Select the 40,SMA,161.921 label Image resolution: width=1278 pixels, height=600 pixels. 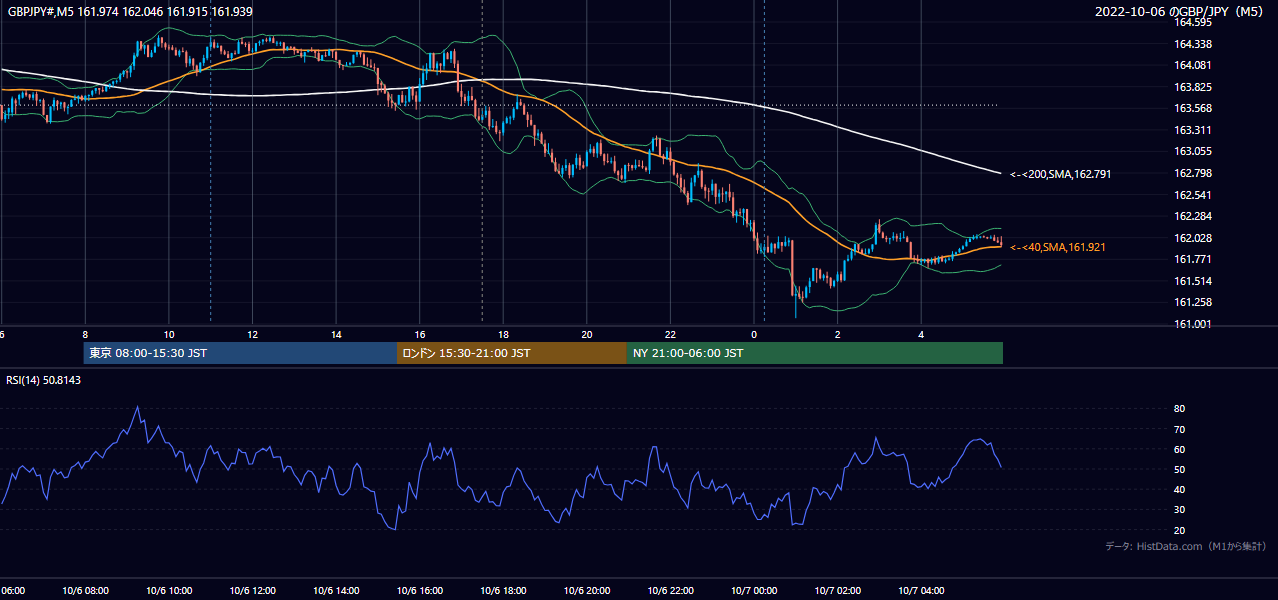[1058, 247]
